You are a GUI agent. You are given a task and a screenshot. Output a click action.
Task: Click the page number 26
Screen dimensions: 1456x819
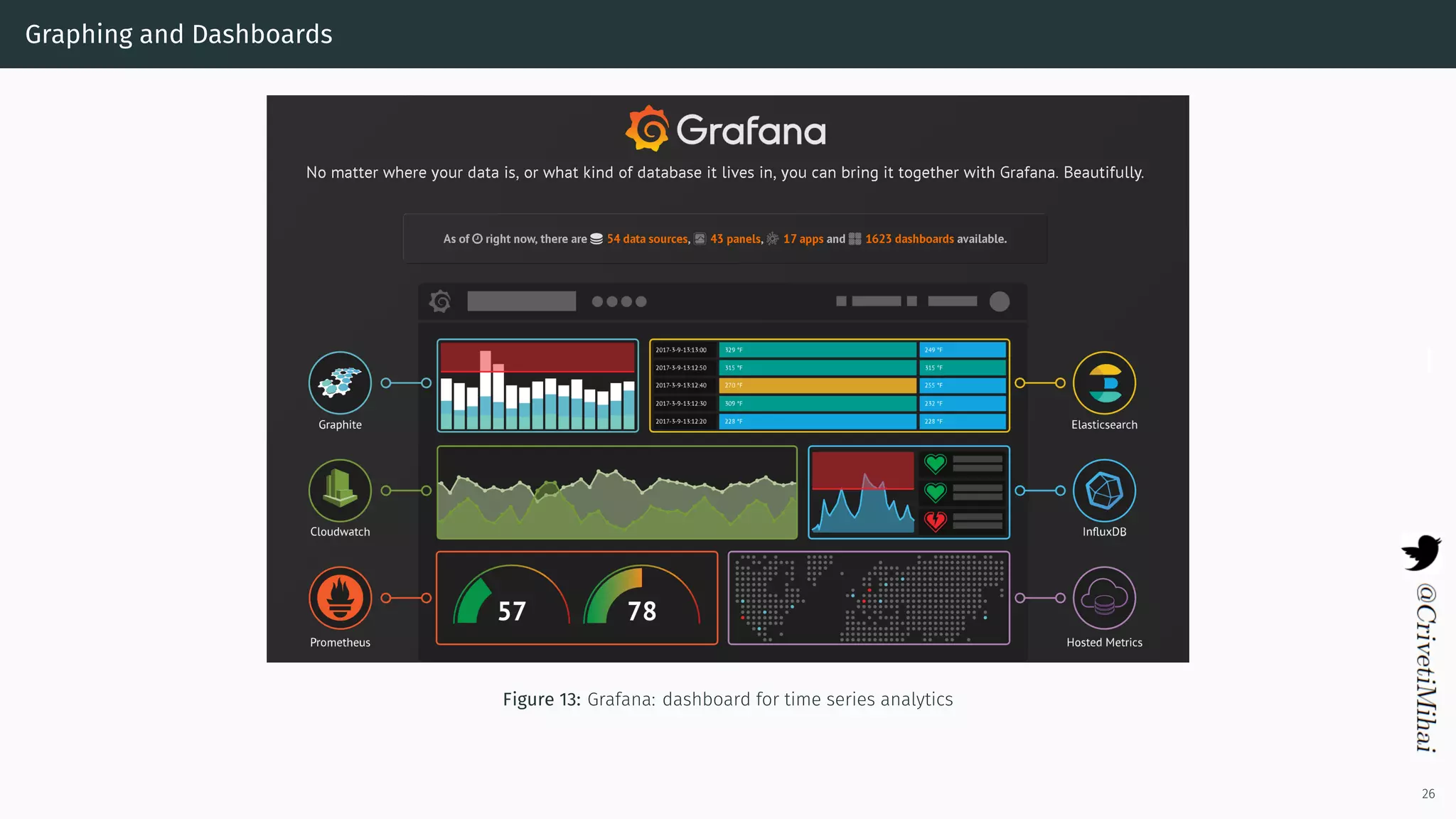[x=1428, y=794]
